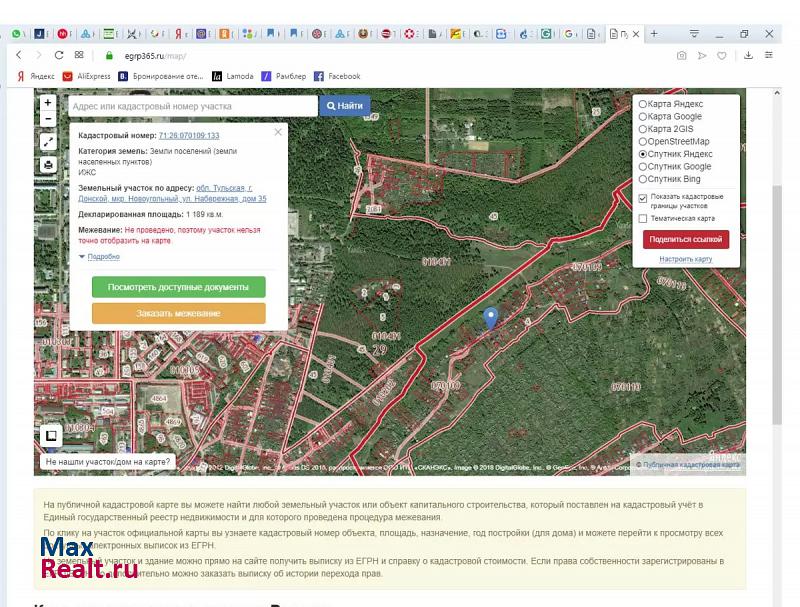Viewport: 800px width, 607px height.
Task: Select Спутник Google map layer
Action: (x=643, y=167)
